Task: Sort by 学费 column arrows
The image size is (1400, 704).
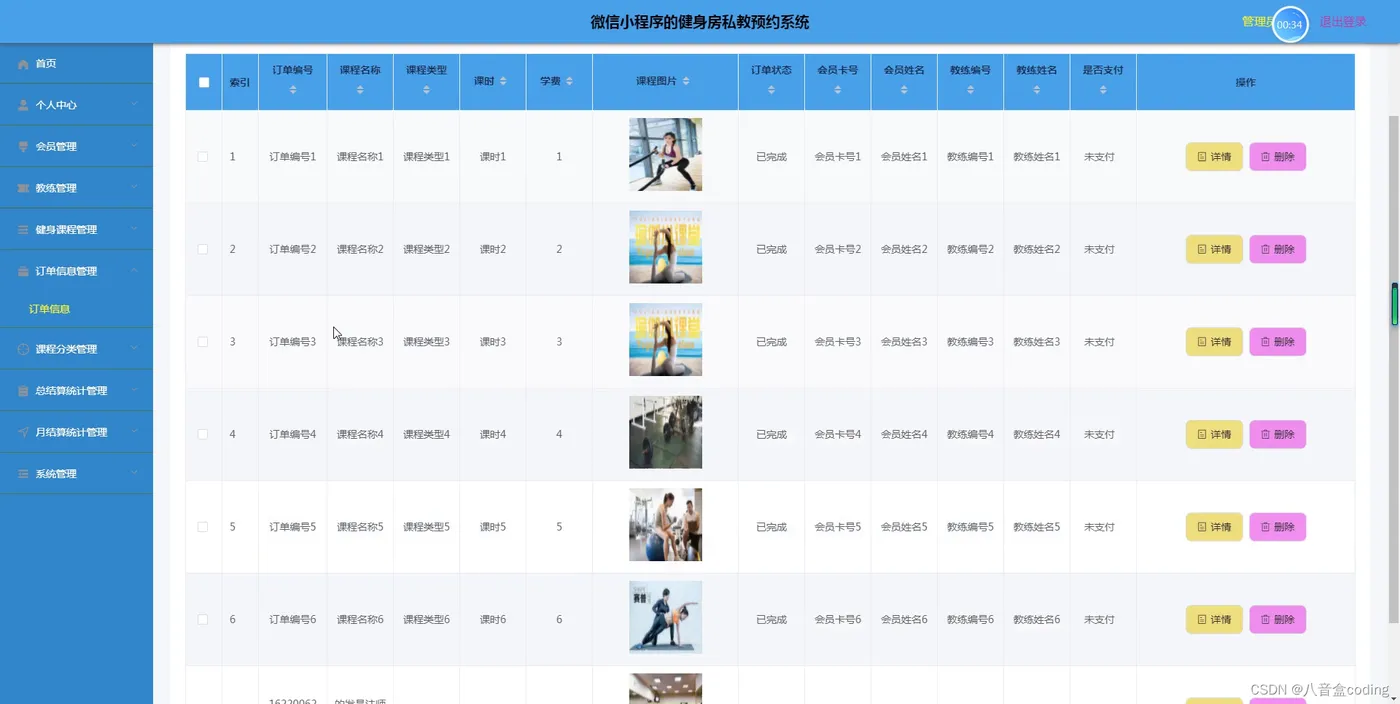Action: click(x=569, y=81)
